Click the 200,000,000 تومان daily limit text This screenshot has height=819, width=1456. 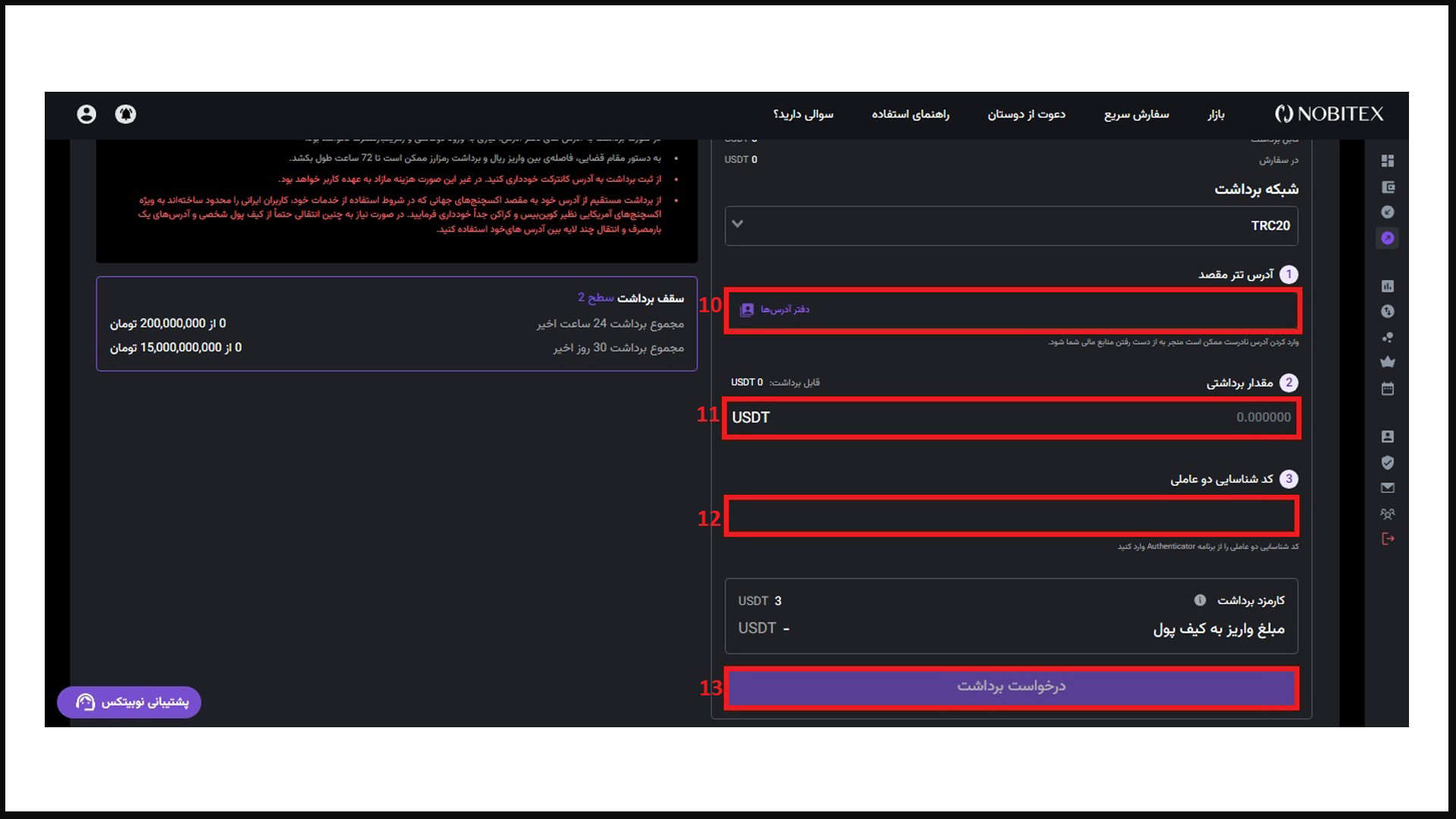coord(168,323)
